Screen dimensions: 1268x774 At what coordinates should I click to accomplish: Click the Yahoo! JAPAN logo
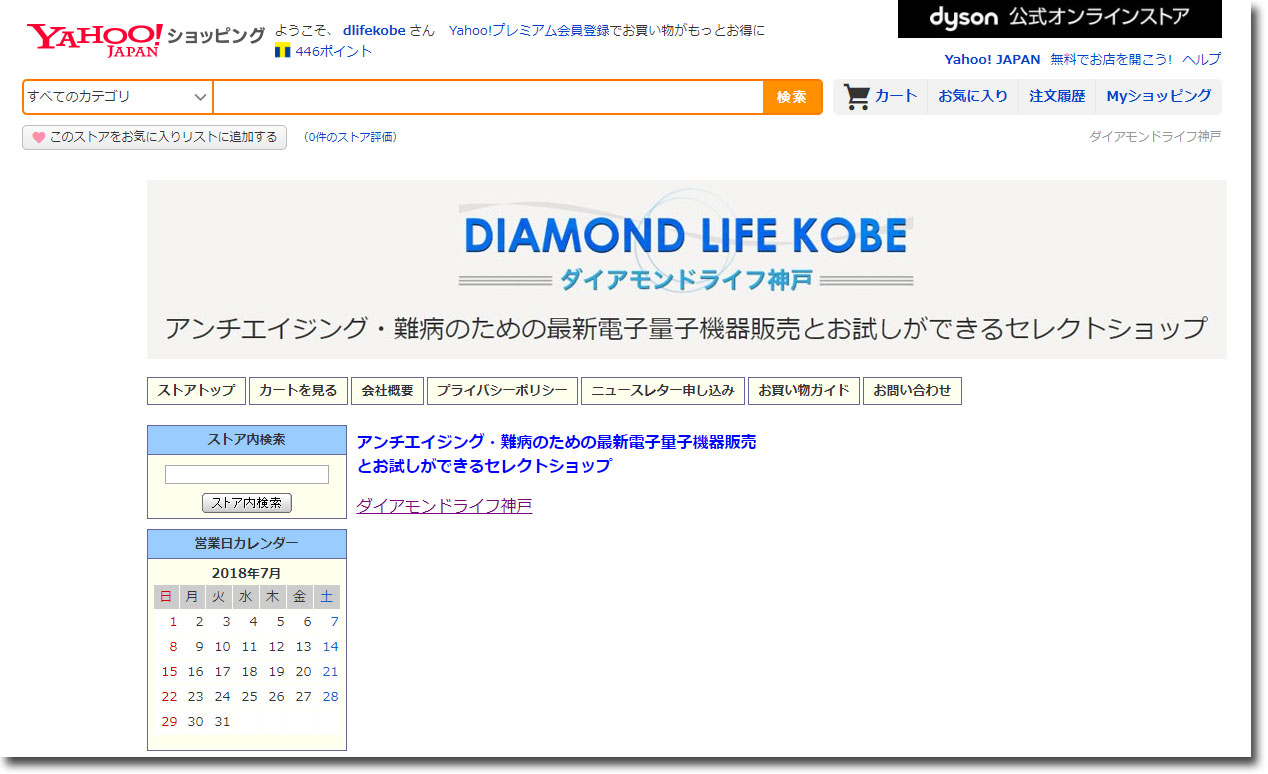coord(95,40)
